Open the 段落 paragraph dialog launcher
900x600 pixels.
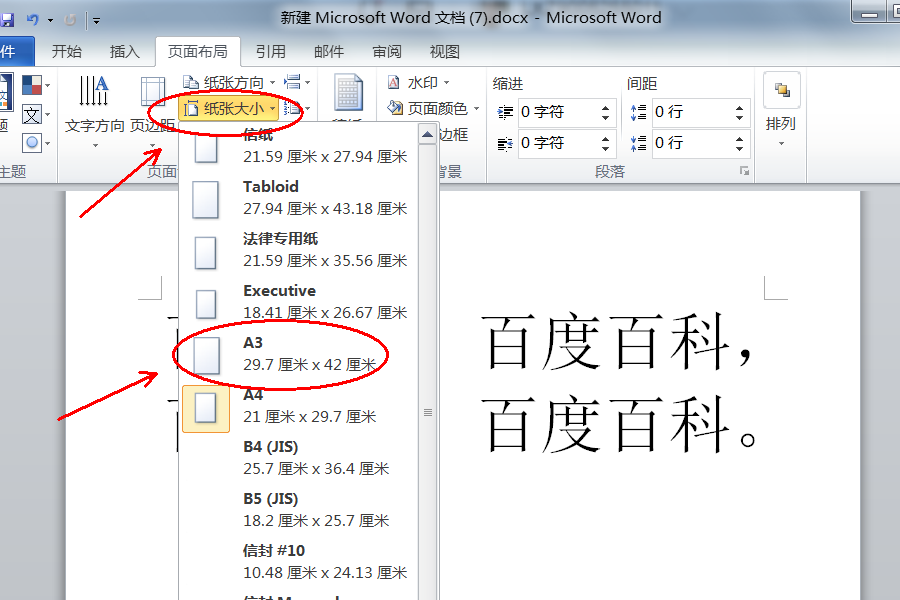click(x=744, y=171)
